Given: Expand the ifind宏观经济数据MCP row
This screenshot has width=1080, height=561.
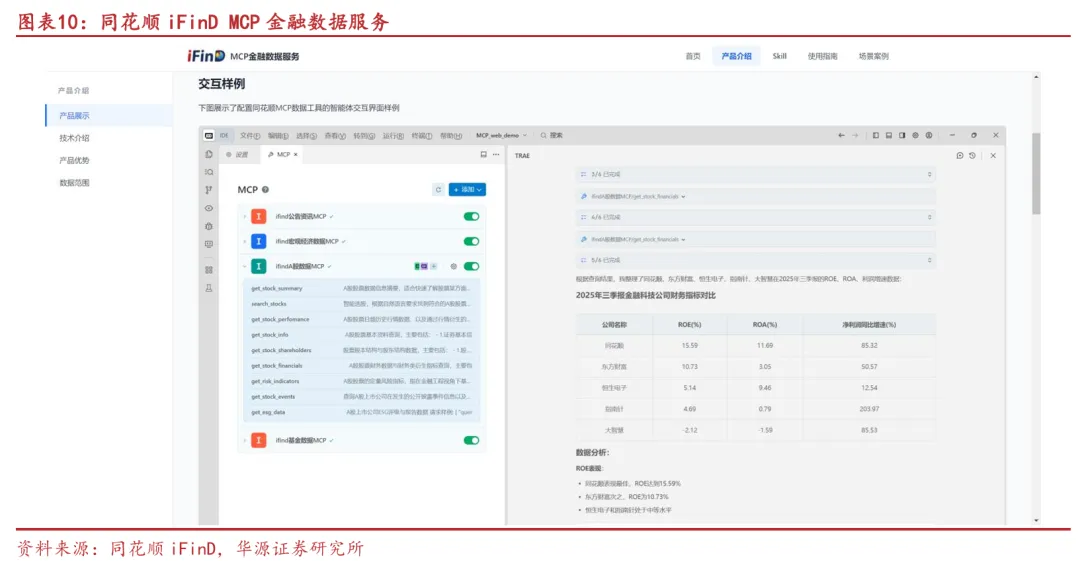Looking at the screenshot, I should pos(245,241).
